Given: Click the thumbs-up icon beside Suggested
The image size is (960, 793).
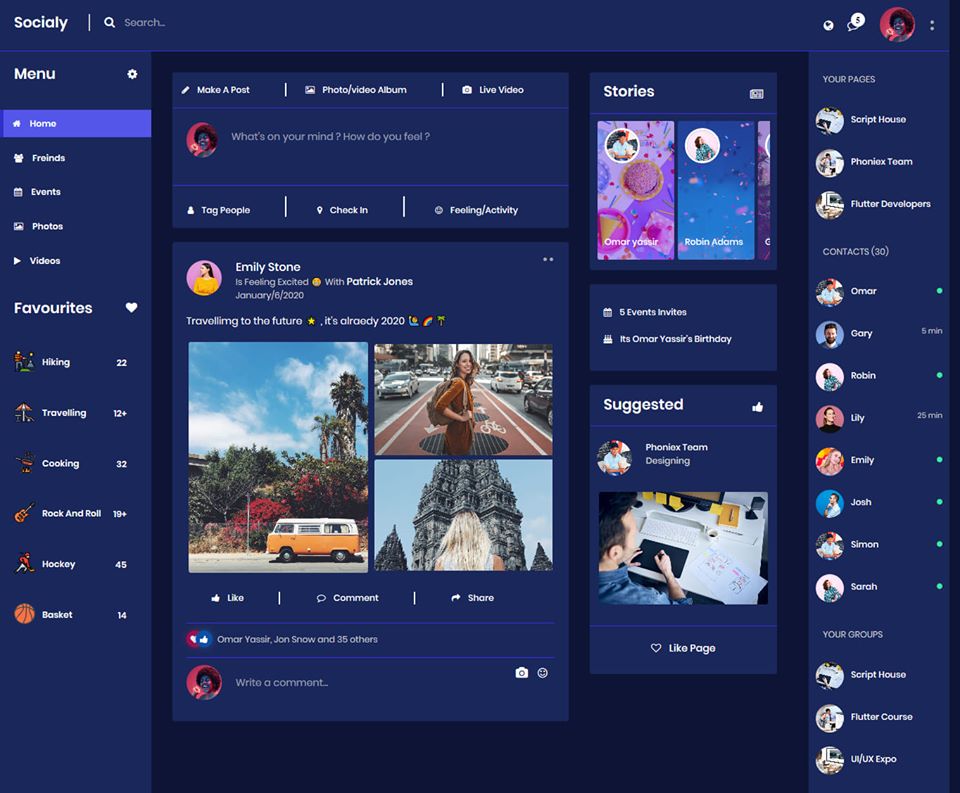Looking at the screenshot, I should click(x=757, y=406).
